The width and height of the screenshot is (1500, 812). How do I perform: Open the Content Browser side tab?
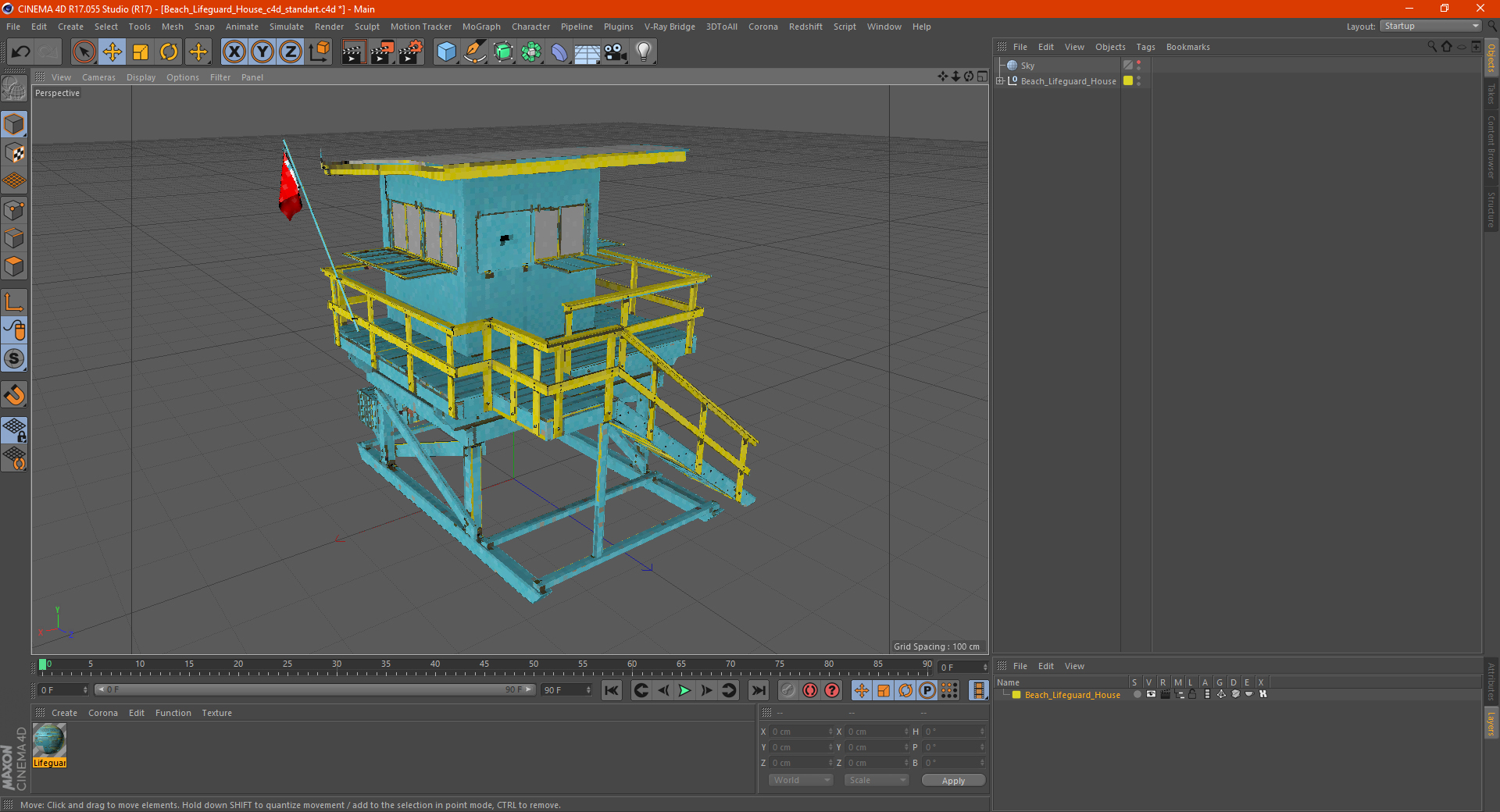1491,147
